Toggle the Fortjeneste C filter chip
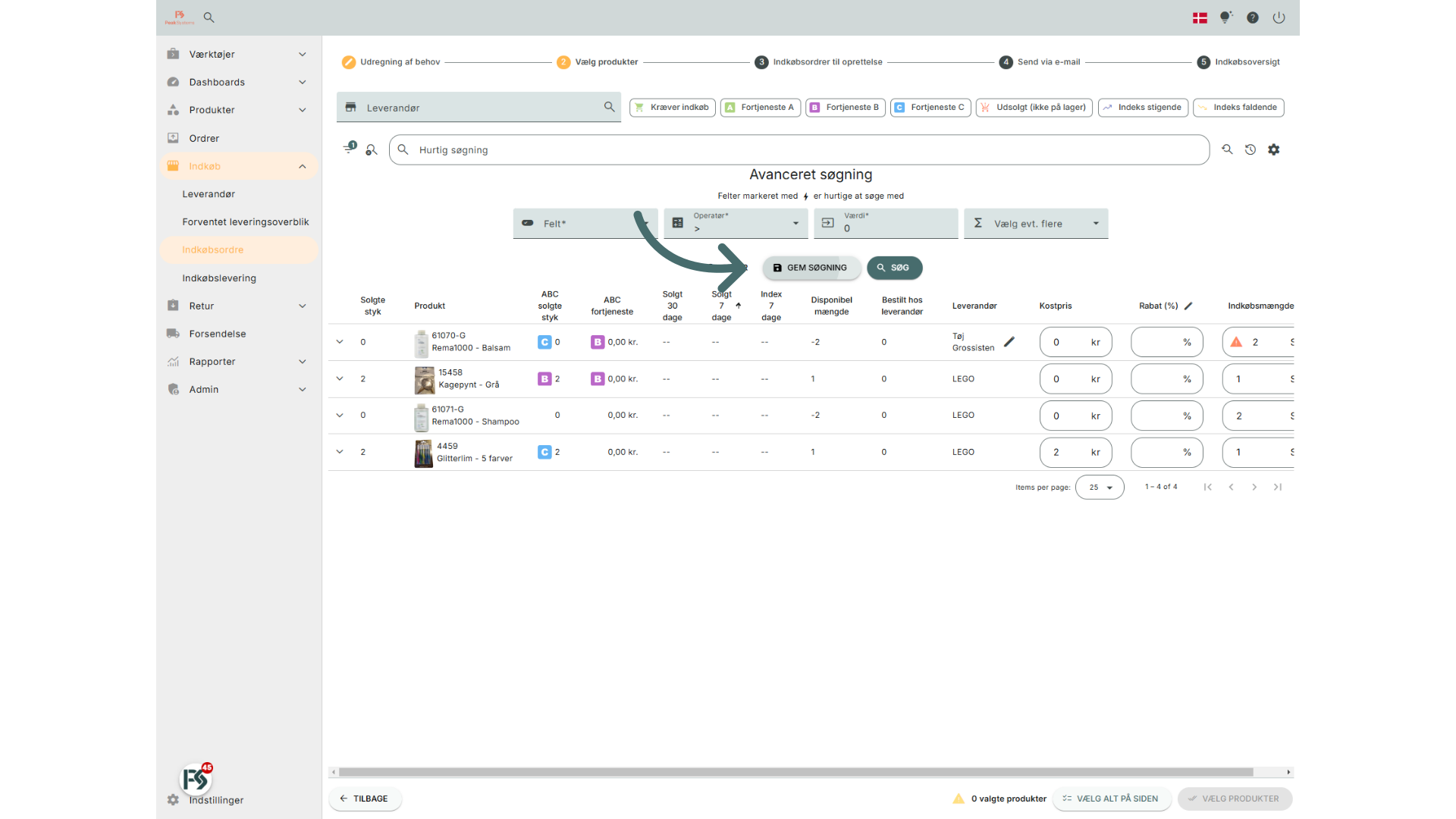 tap(930, 108)
